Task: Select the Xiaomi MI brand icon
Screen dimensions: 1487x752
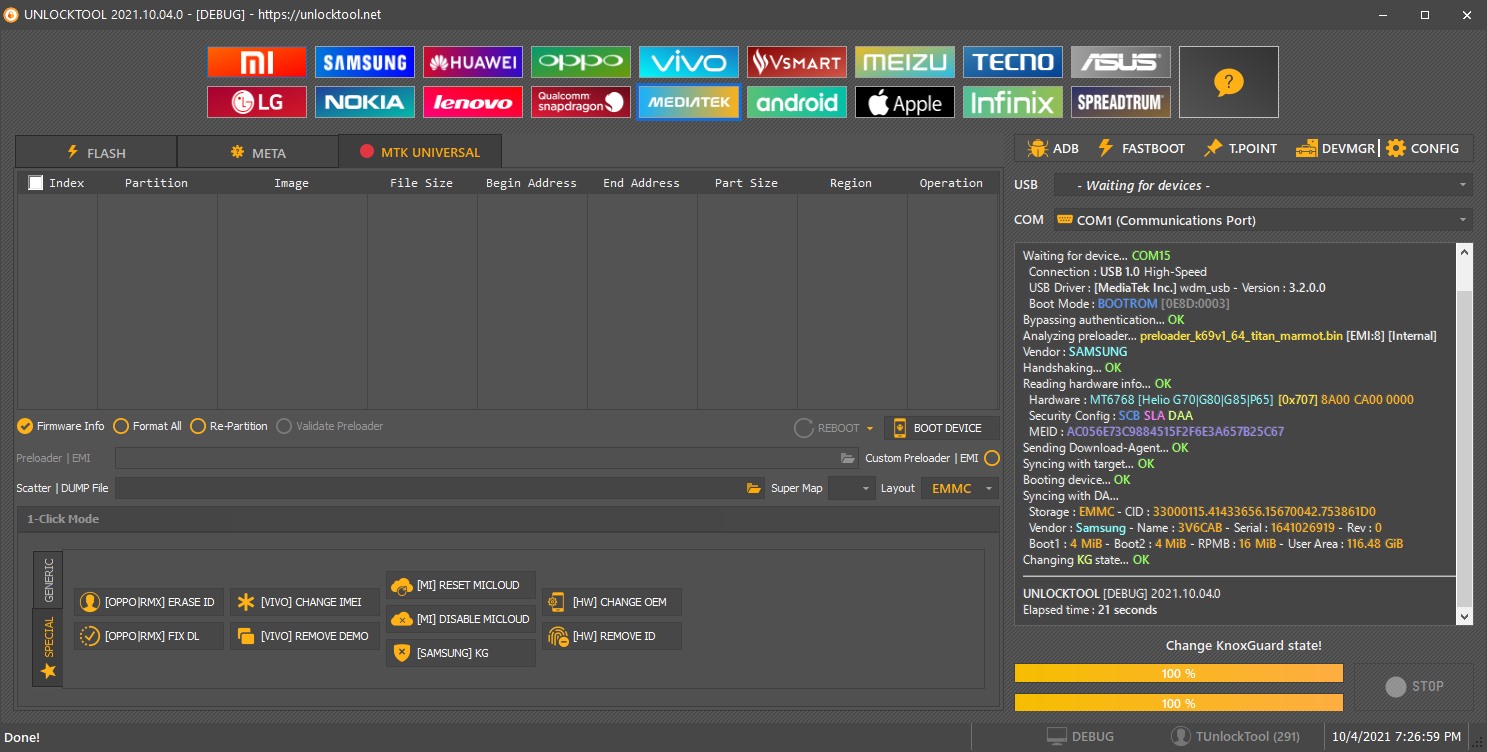Action: [257, 62]
